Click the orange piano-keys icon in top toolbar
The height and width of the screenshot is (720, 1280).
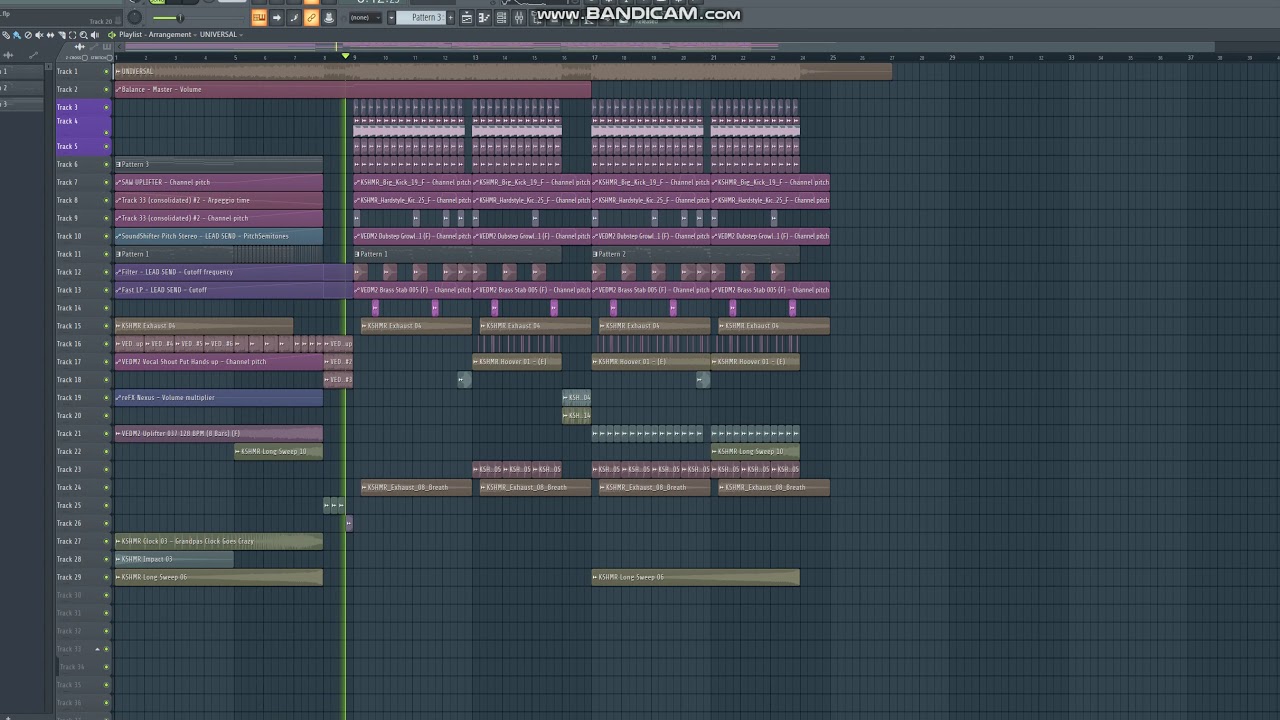click(x=259, y=17)
